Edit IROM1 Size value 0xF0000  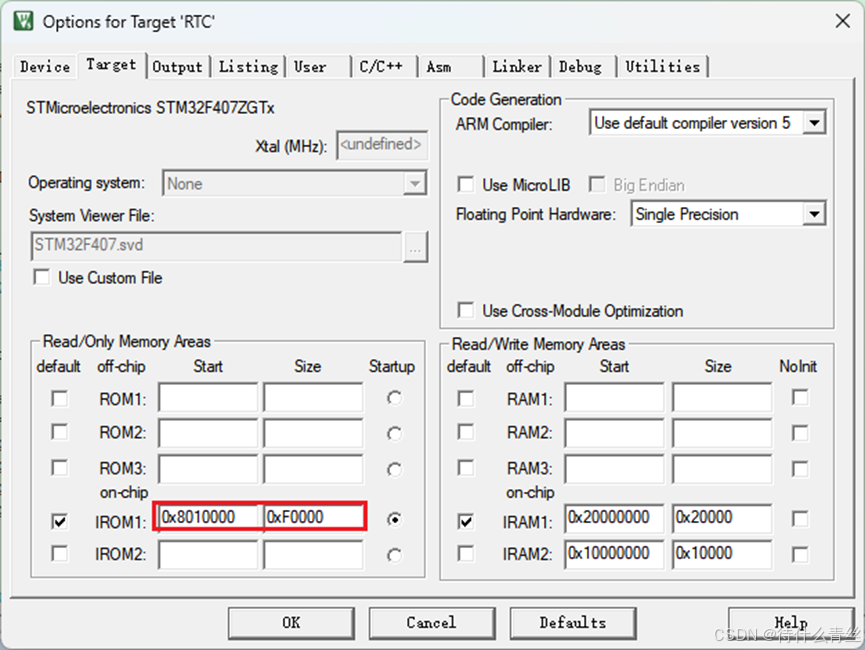coord(313,517)
